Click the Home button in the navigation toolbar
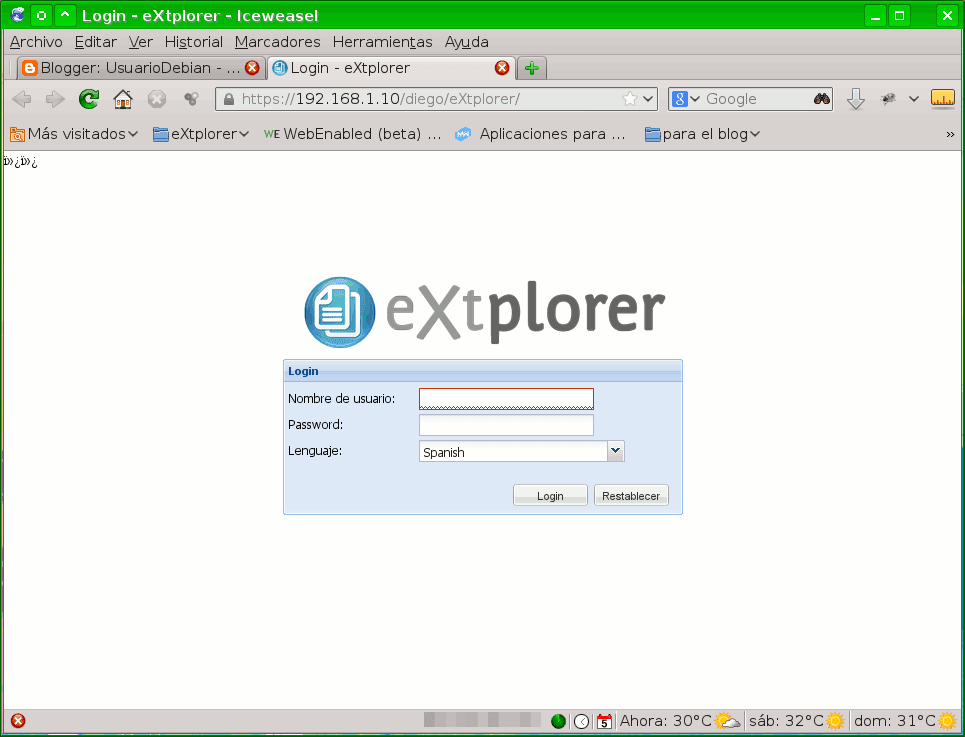965x737 pixels. click(122, 99)
